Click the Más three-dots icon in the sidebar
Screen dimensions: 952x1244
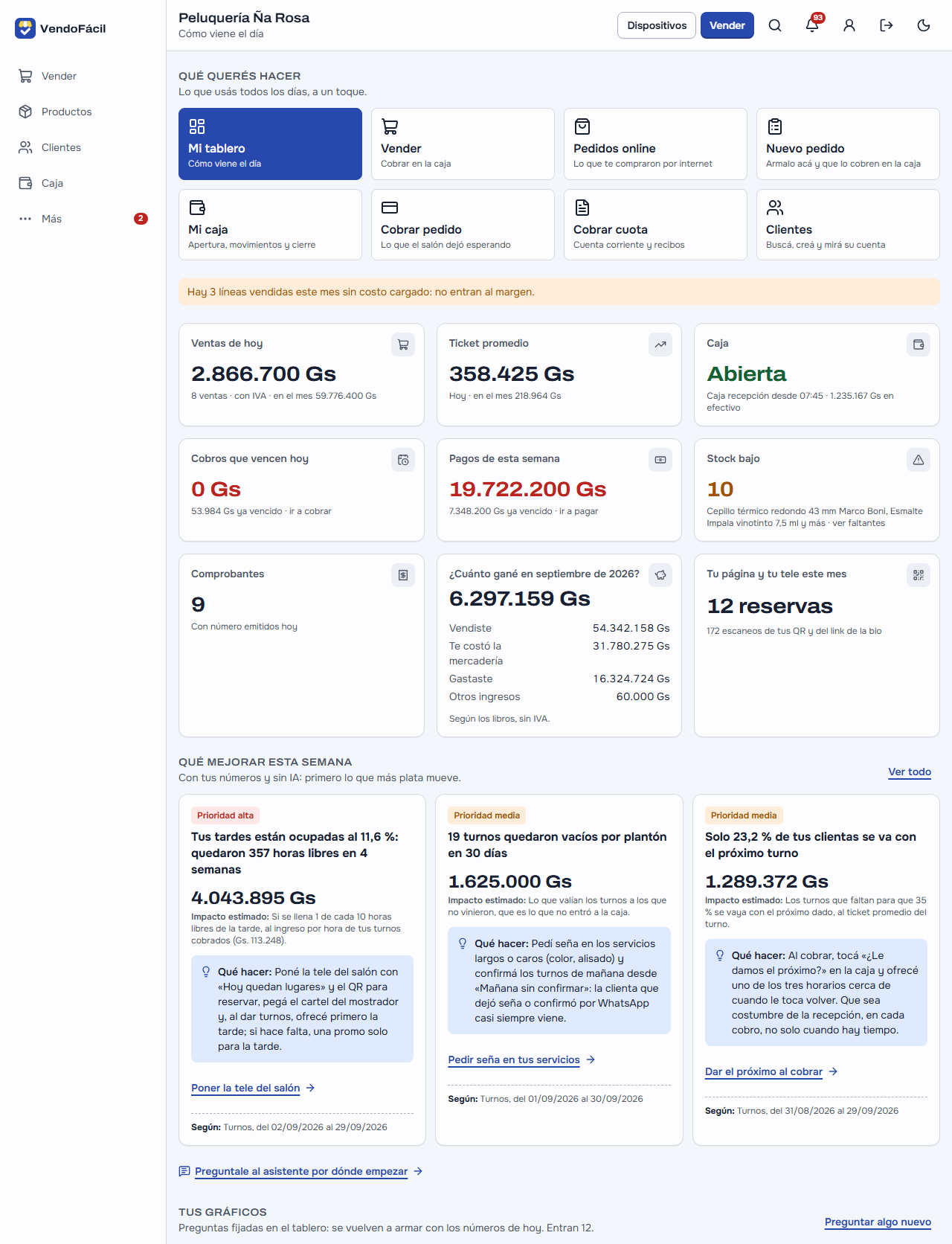(x=25, y=219)
